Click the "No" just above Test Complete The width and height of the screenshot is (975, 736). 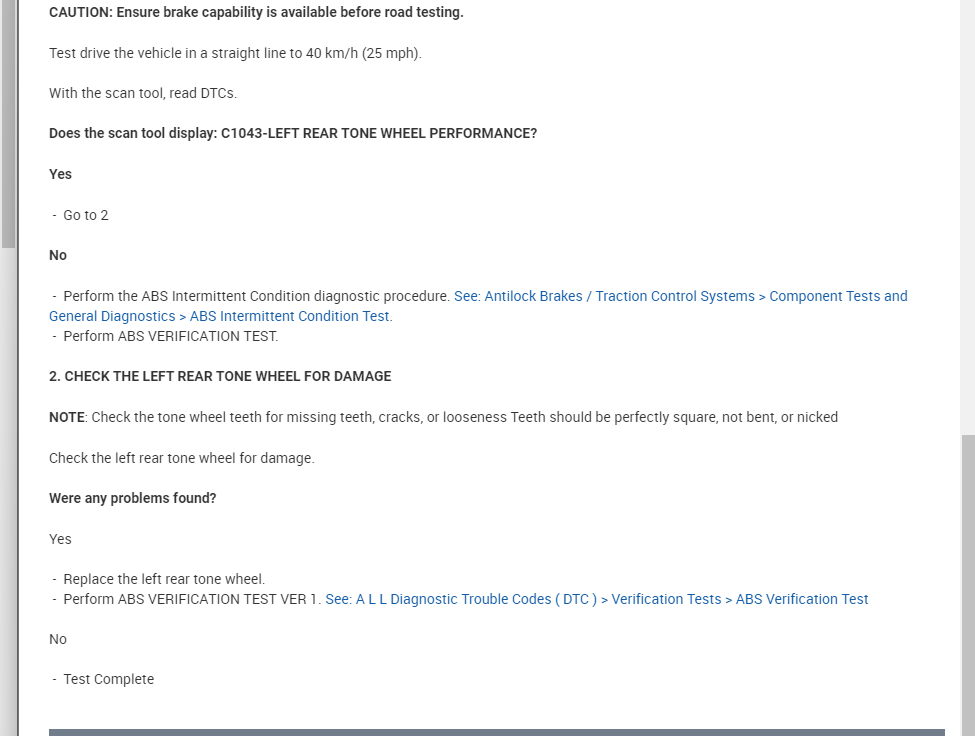click(x=58, y=639)
